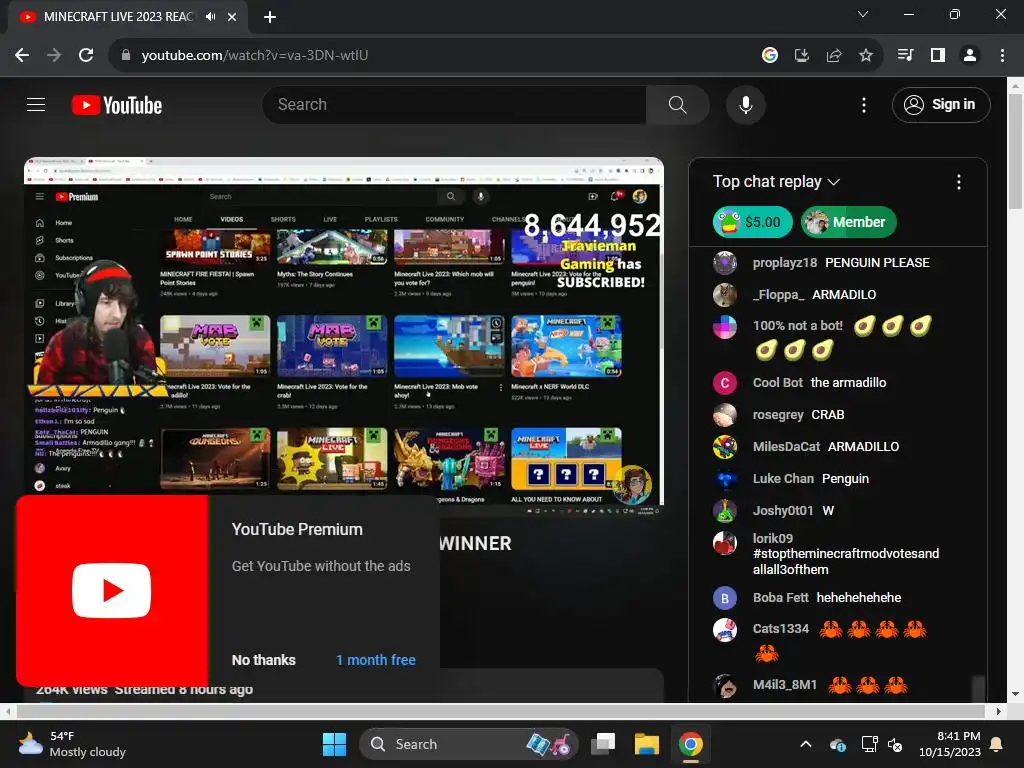Open a new tab with the plus icon

[270, 17]
